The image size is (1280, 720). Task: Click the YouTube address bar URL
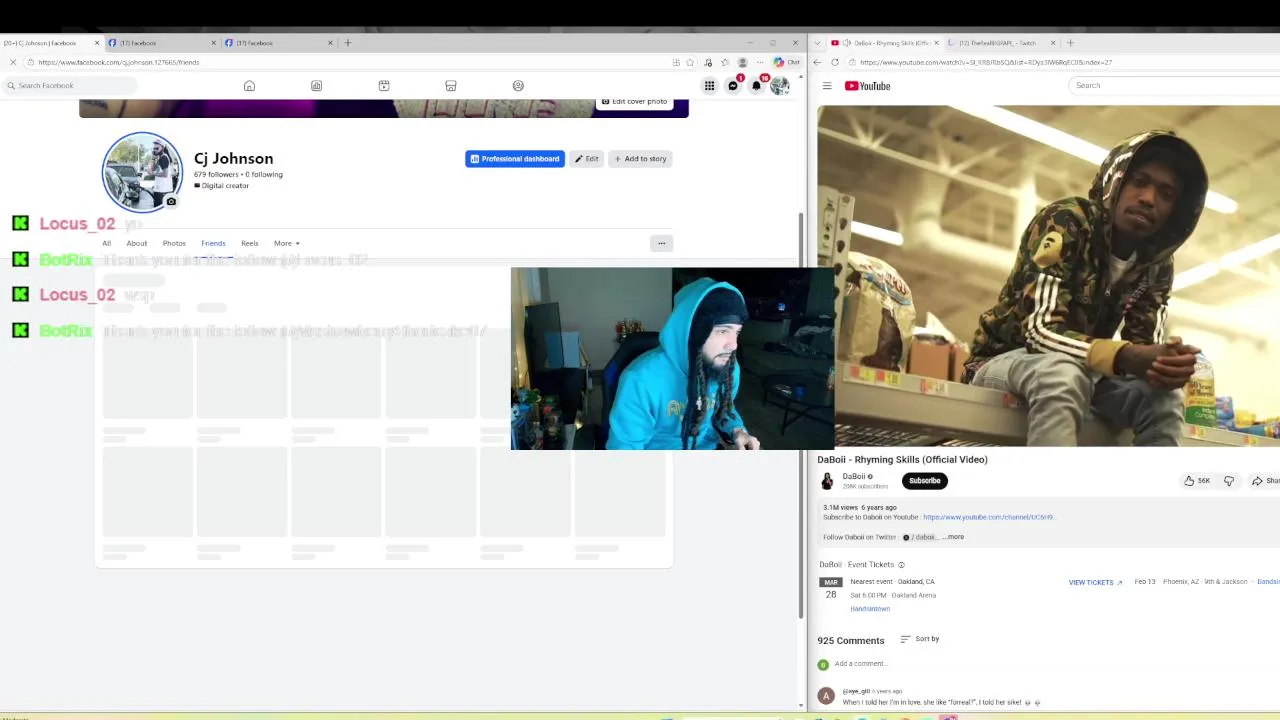[x=985, y=62]
